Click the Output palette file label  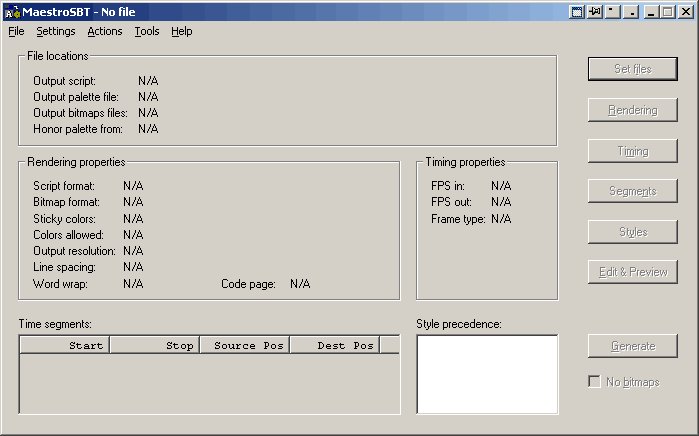[x=76, y=97]
